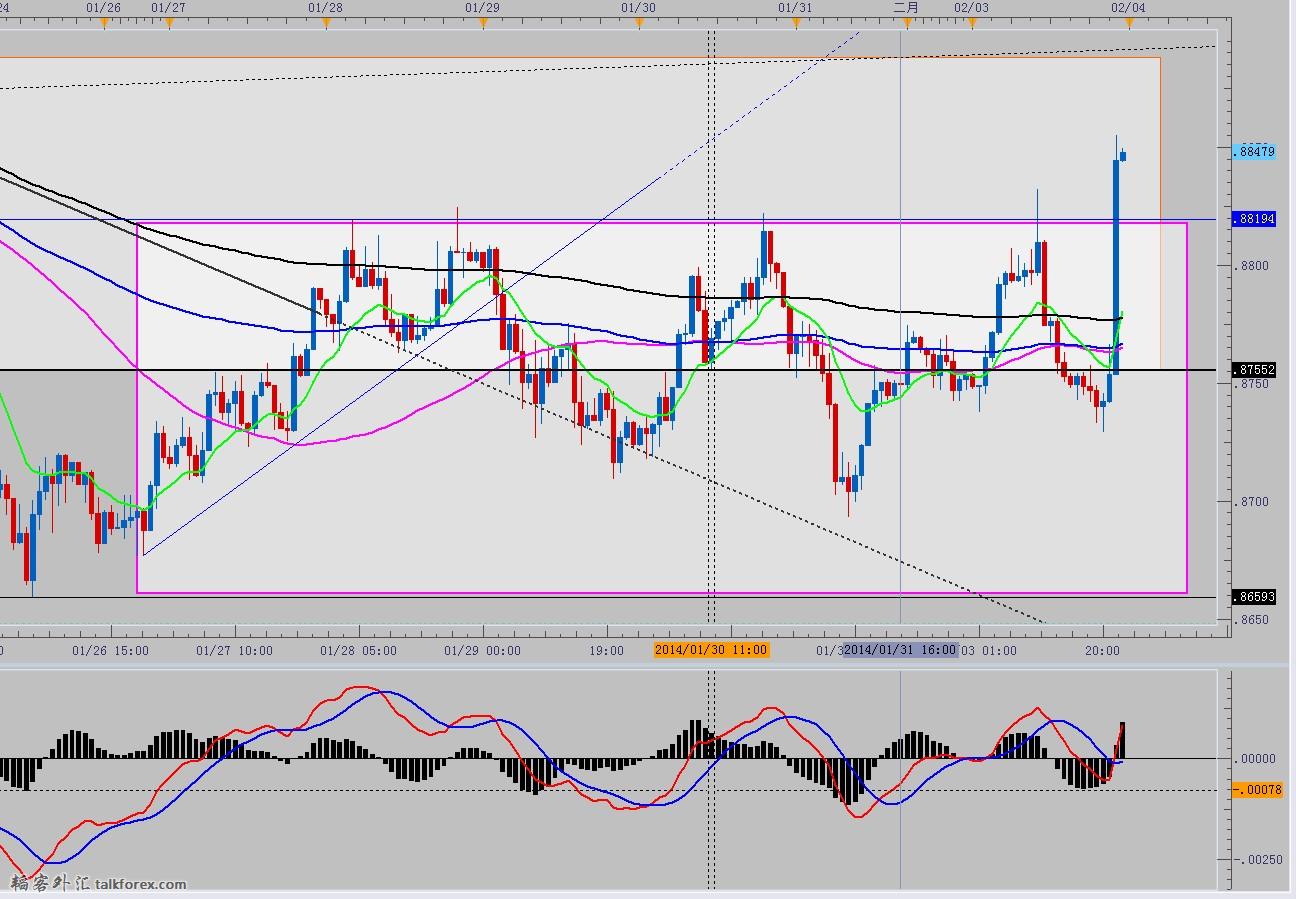
Task: Click the 01/27 10:00 time axis label
Action: 235,651
